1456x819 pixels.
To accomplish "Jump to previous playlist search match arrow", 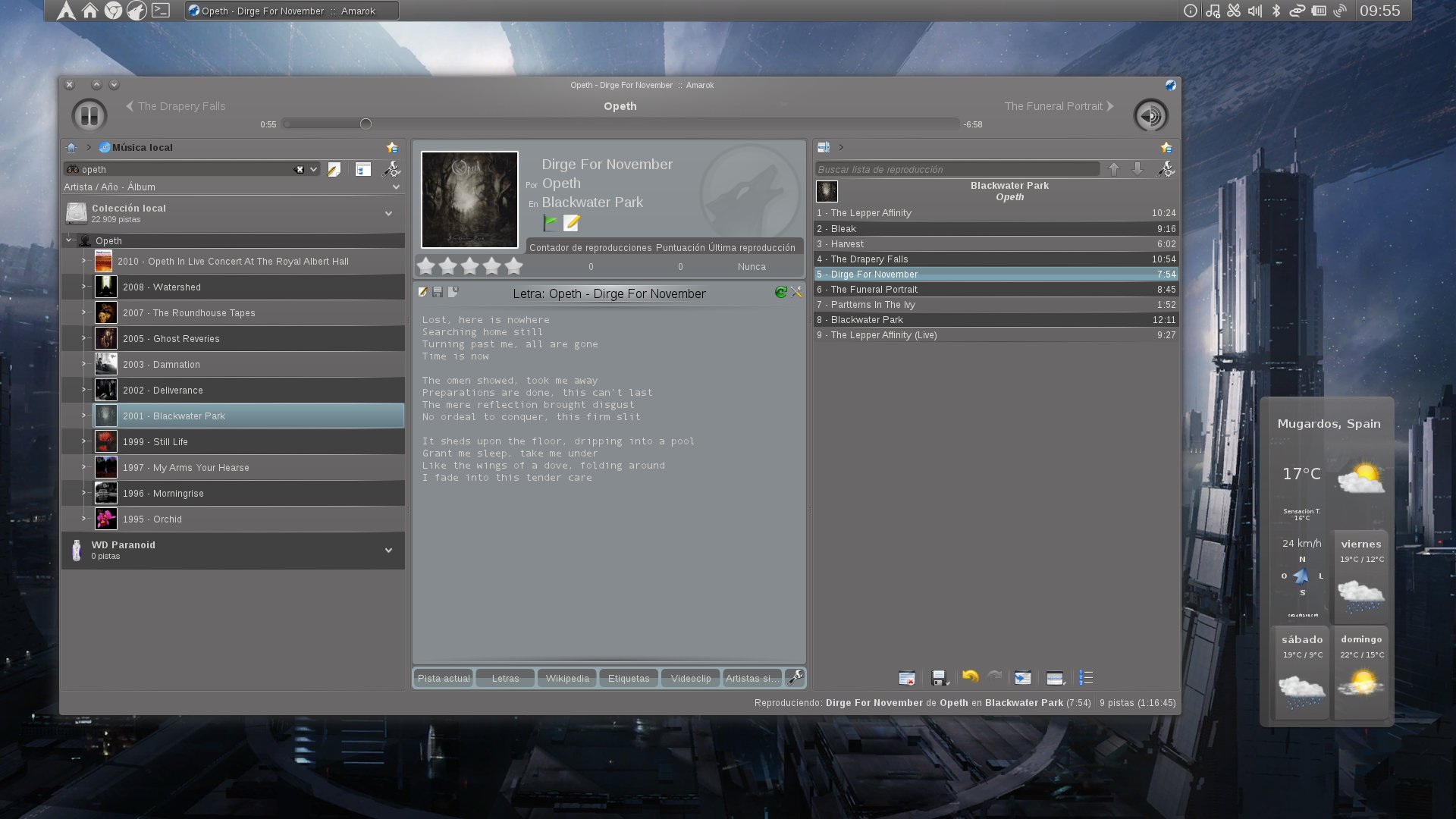I will (1114, 169).
